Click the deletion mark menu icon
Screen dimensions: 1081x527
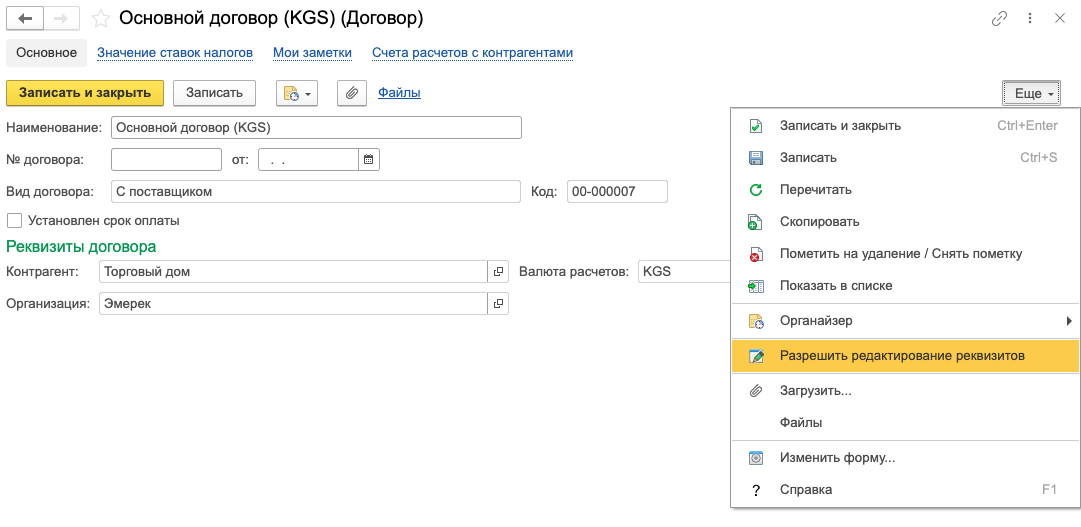(x=756, y=254)
